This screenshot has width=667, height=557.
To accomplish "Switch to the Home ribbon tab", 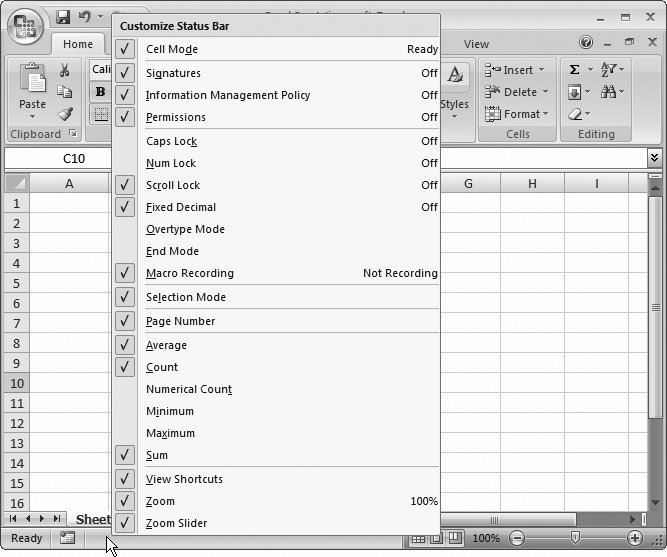I will [78, 44].
